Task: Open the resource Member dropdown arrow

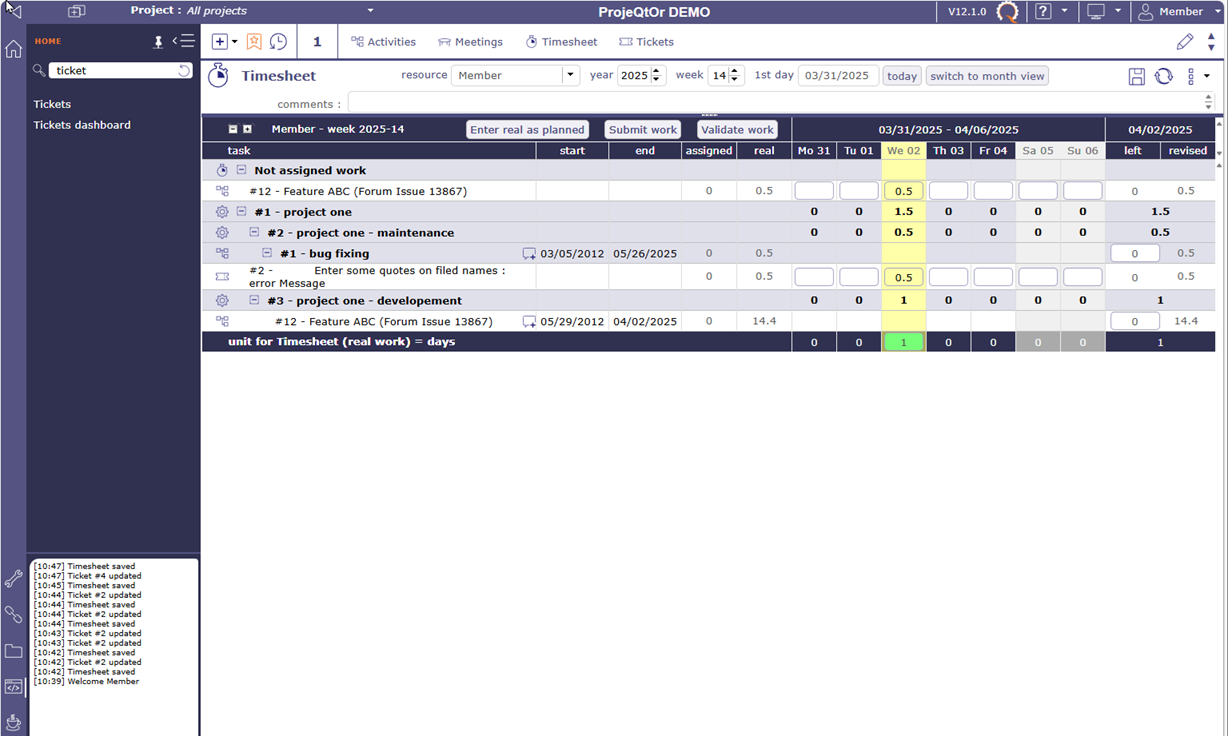Action: click(x=570, y=76)
